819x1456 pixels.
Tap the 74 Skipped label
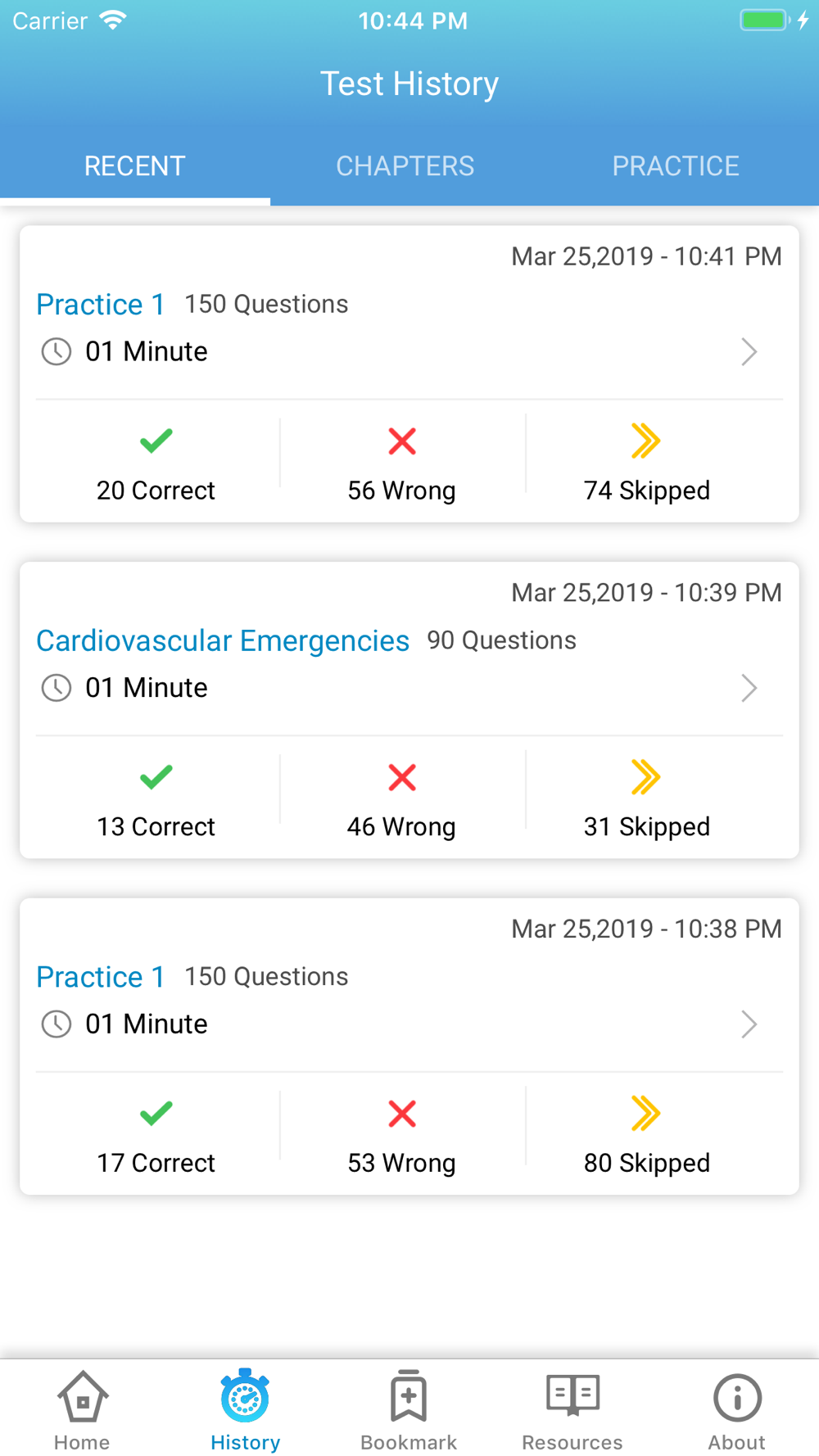coord(647,491)
